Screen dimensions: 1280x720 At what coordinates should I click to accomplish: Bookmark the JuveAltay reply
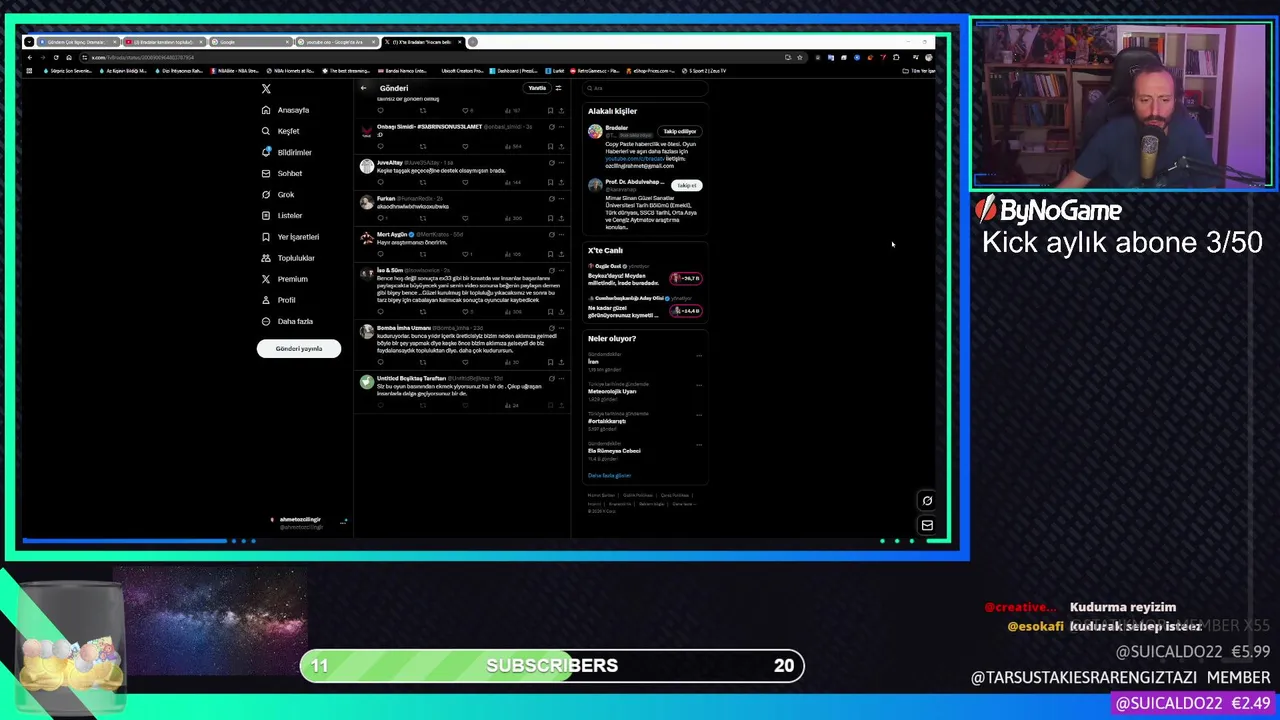(x=550, y=182)
